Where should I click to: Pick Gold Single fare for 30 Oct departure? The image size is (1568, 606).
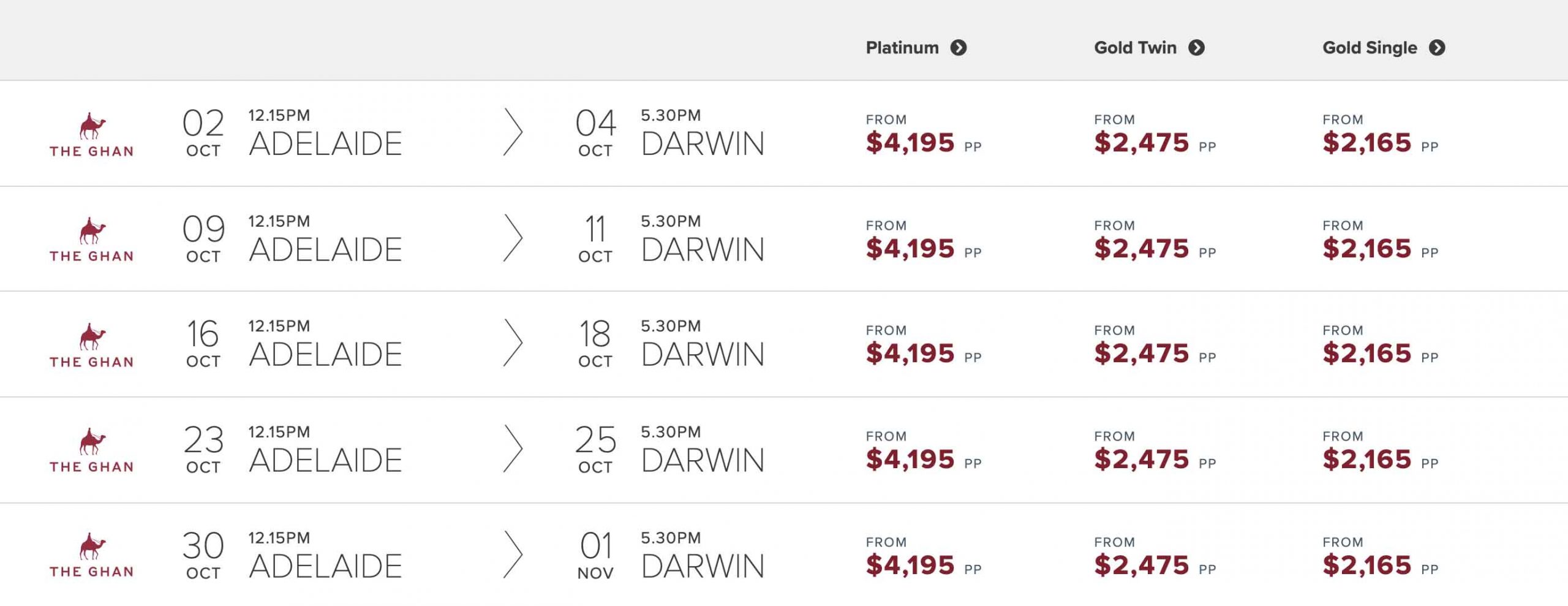[x=1366, y=565]
